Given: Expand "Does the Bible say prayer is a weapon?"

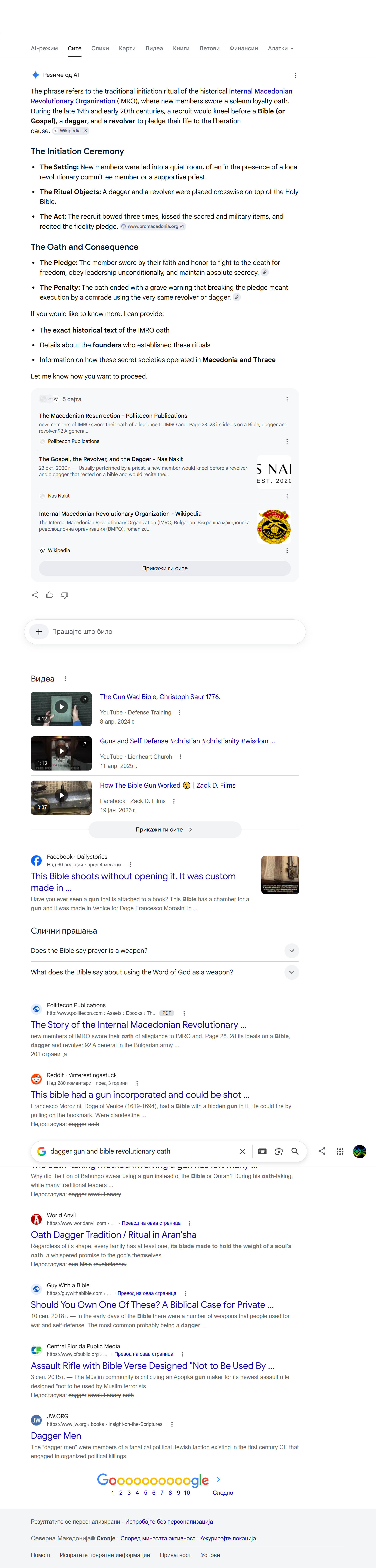Looking at the screenshot, I should pyautogui.click(x=165, y=951).
